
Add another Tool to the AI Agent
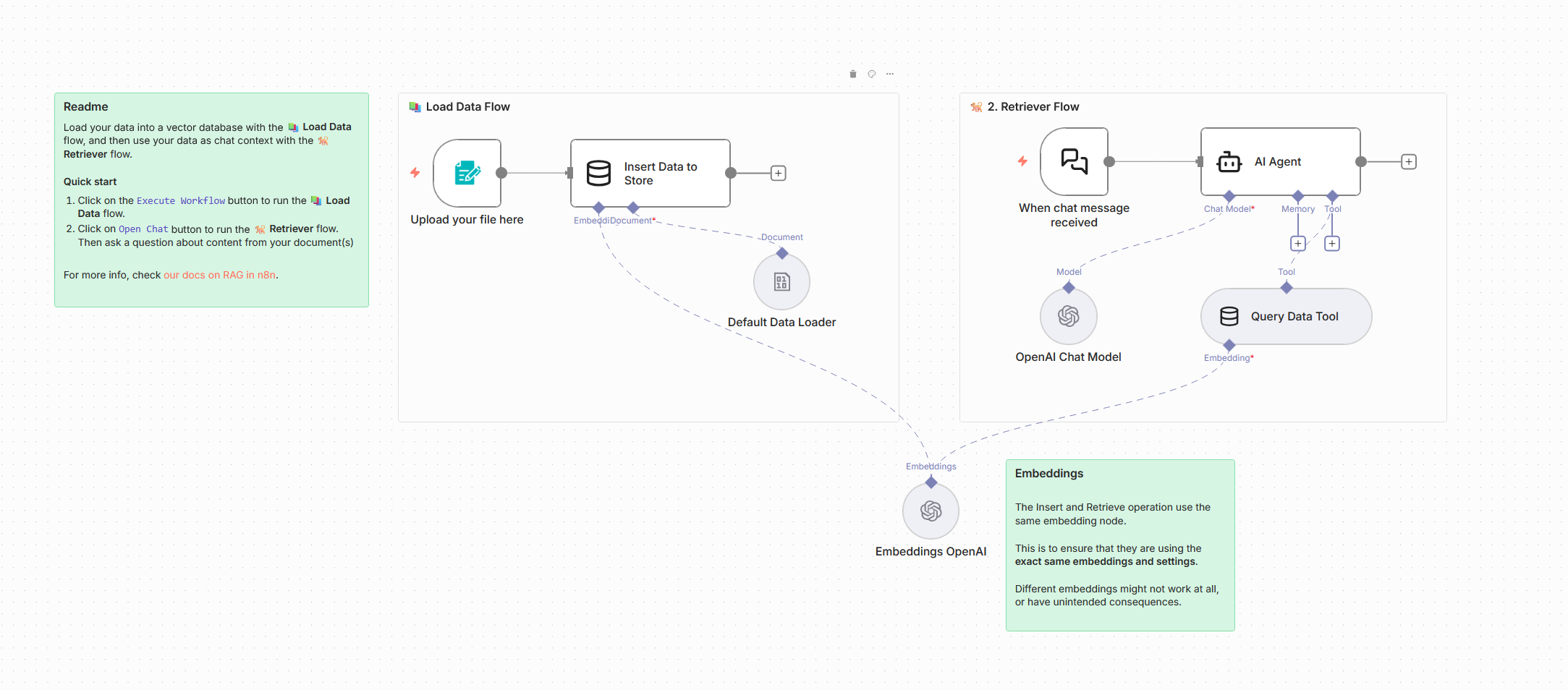[1331, 244]
